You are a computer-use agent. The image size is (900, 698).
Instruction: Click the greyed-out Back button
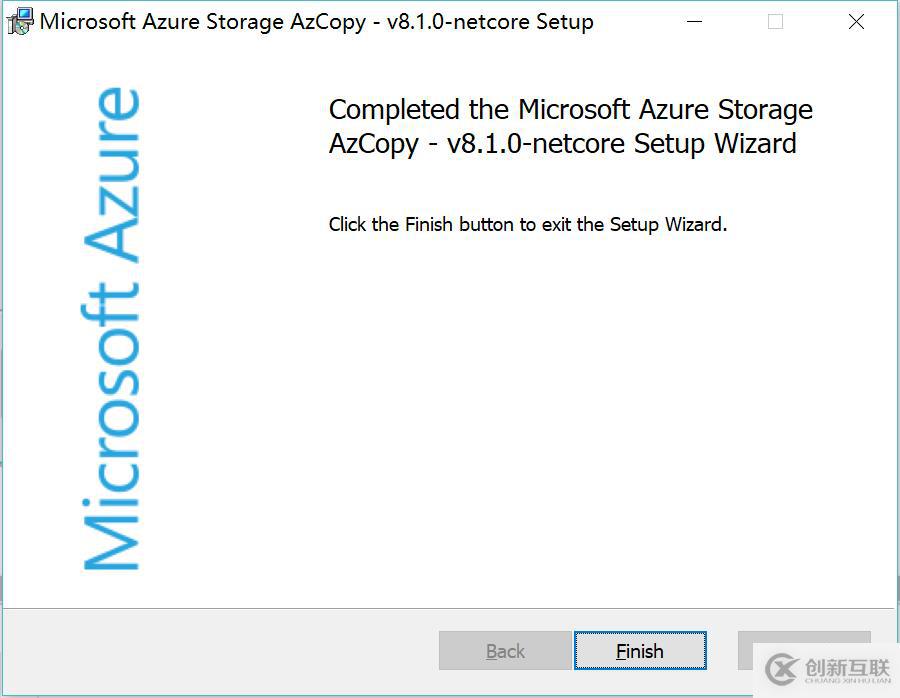click(x=506, y=651)
